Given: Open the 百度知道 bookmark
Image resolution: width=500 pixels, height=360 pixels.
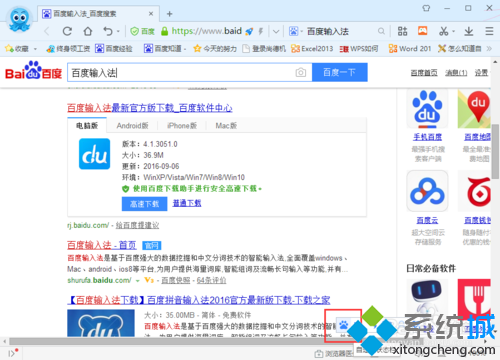Looking at the screenshot, I should pos(163,49).
